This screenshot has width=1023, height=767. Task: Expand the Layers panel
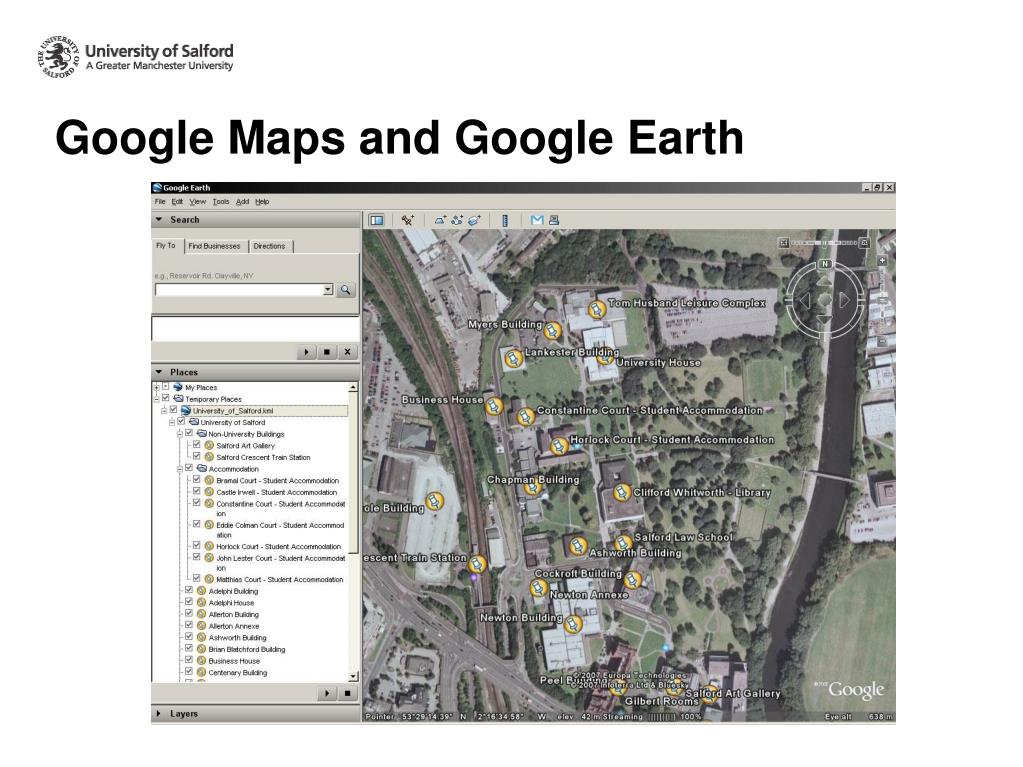(159, 714)
